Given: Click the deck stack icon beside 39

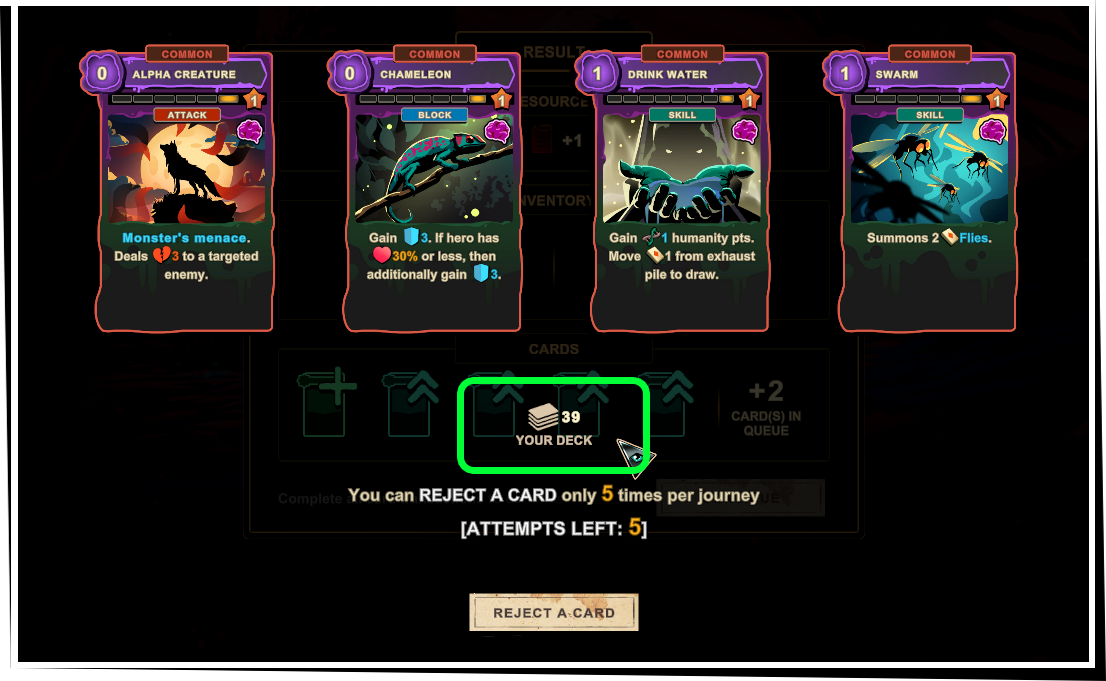Looking at the screenshot, I should click(x=543, y=416).
